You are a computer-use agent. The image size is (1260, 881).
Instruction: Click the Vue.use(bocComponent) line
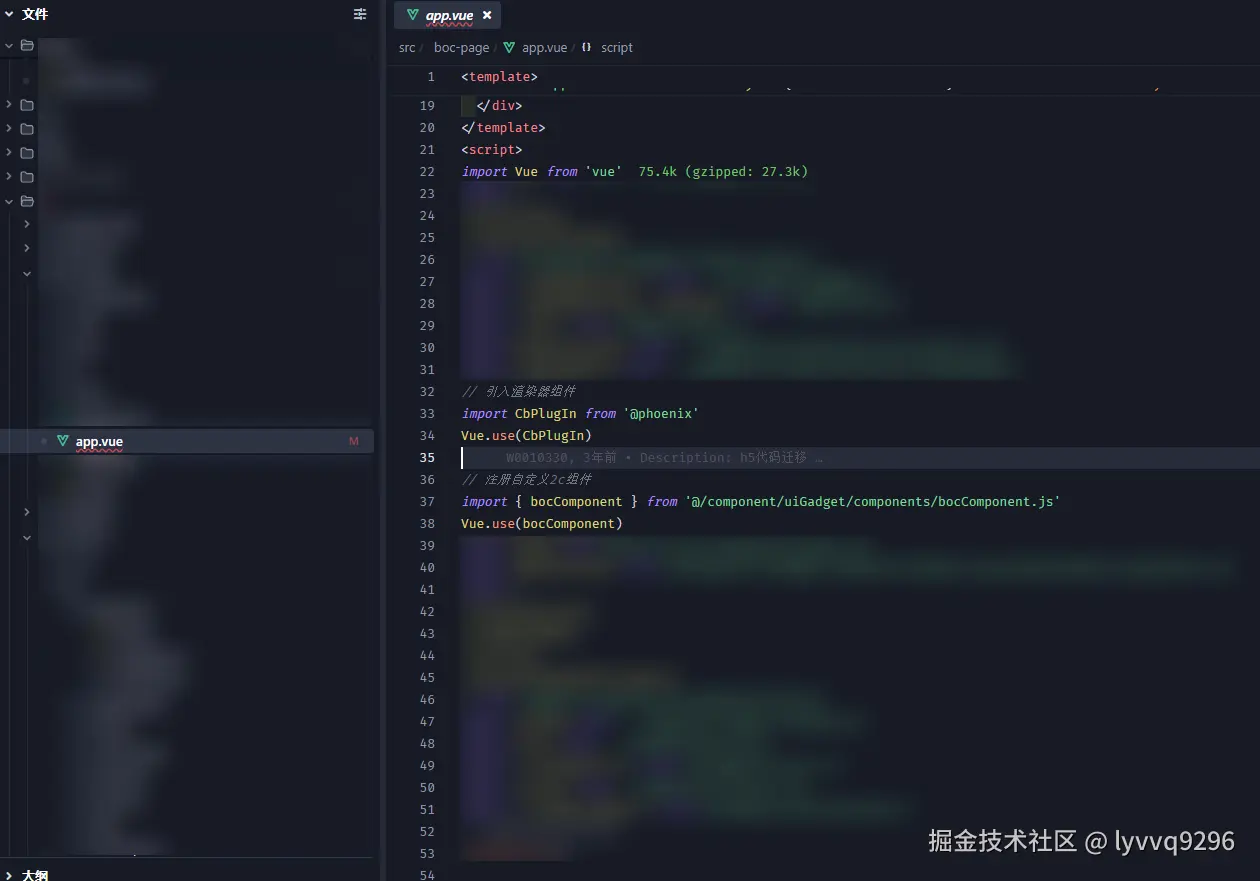[x=541, y=523]
